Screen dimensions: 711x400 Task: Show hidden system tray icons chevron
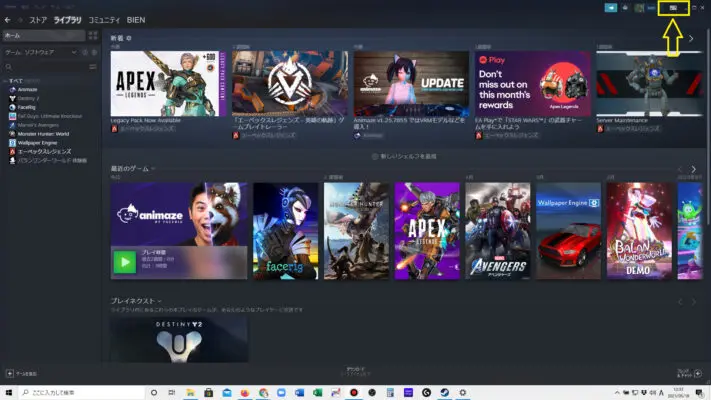(617, 393)
